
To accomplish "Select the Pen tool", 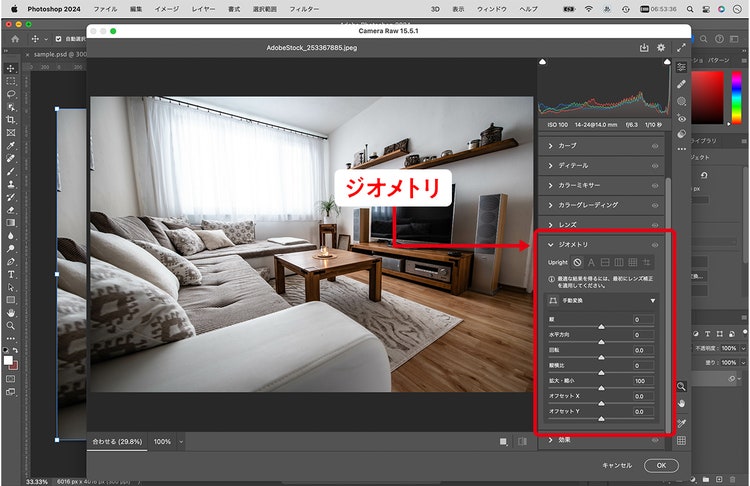I will 11,262.
